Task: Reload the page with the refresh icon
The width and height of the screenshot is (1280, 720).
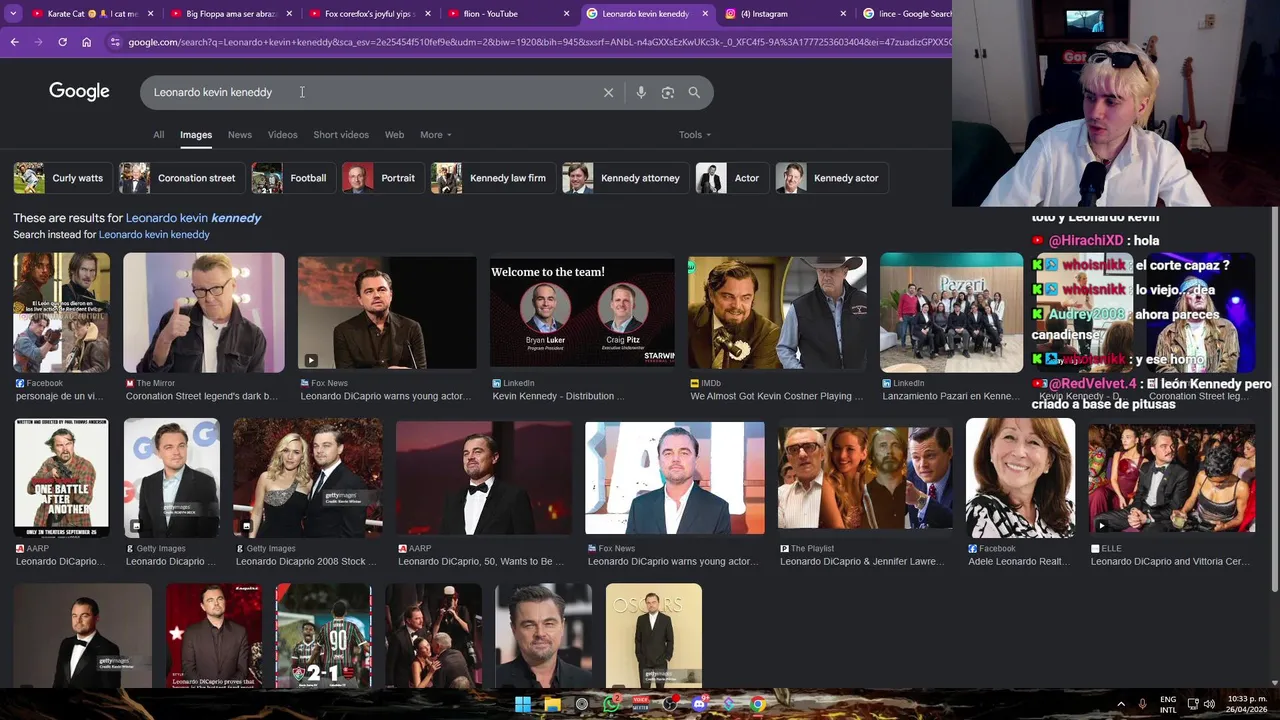Action: (x=62, y=42)
